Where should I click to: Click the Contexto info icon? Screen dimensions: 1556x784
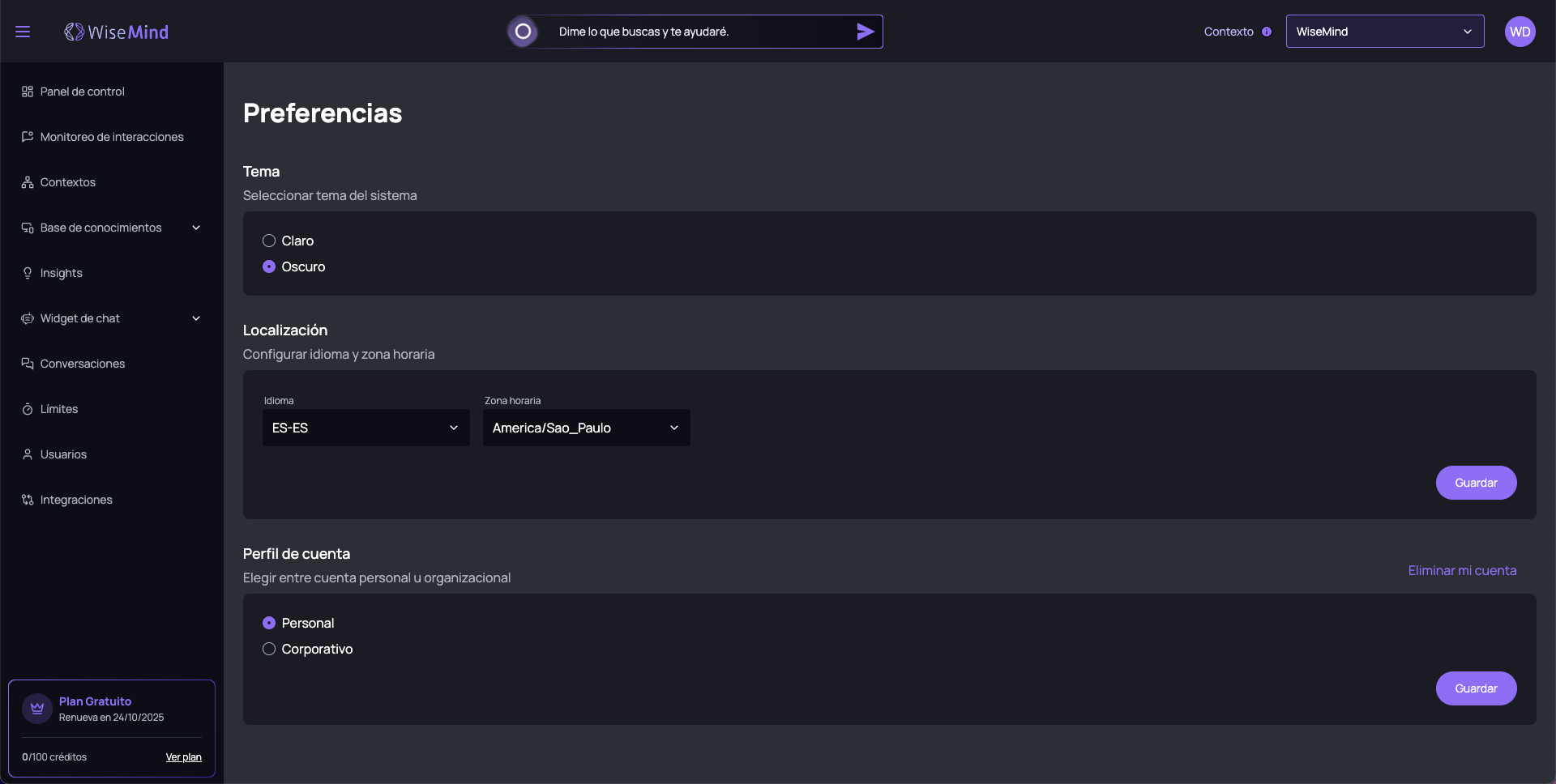(x=1267, y=32)
